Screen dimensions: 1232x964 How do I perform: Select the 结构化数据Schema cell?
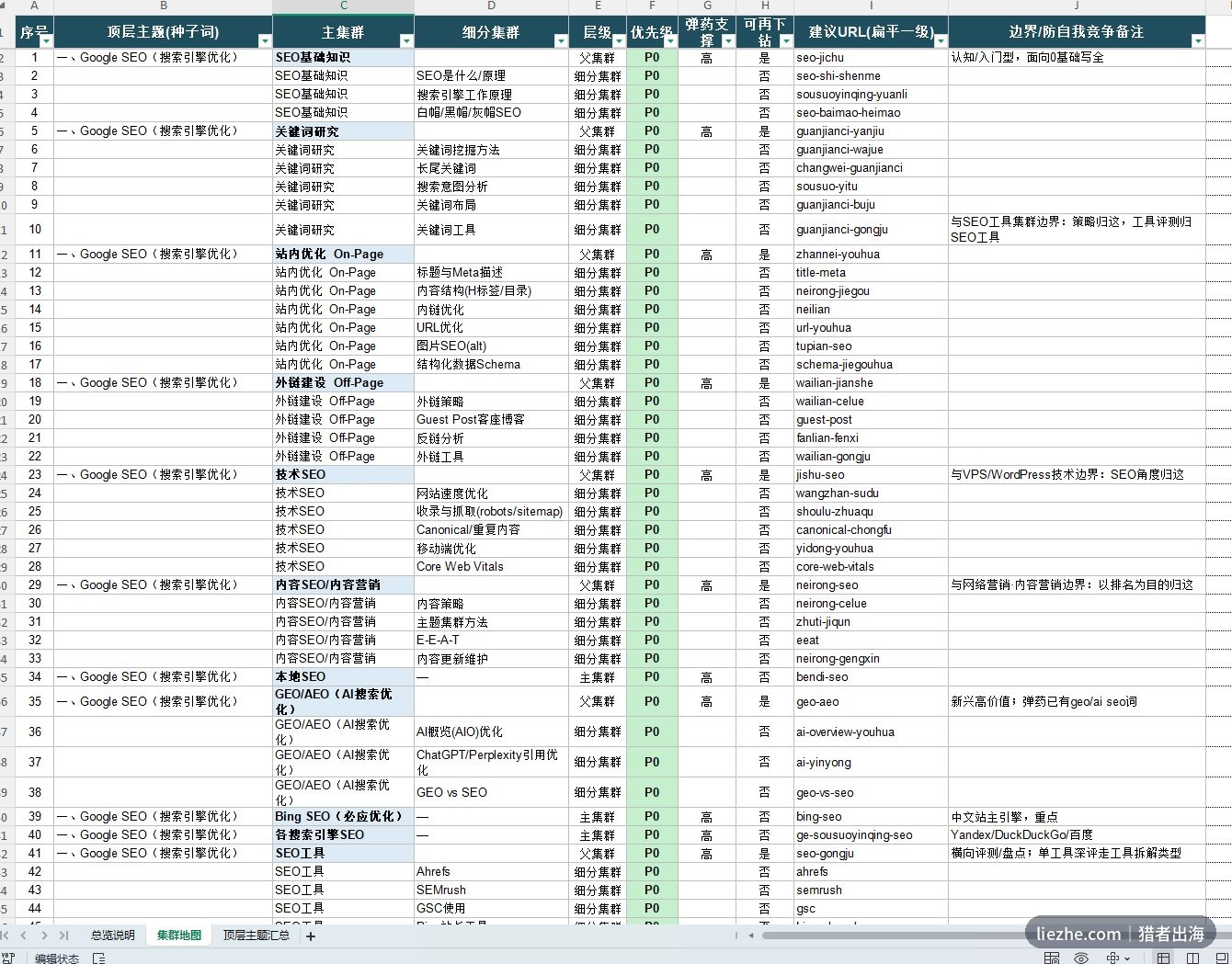tap(492, 364)
